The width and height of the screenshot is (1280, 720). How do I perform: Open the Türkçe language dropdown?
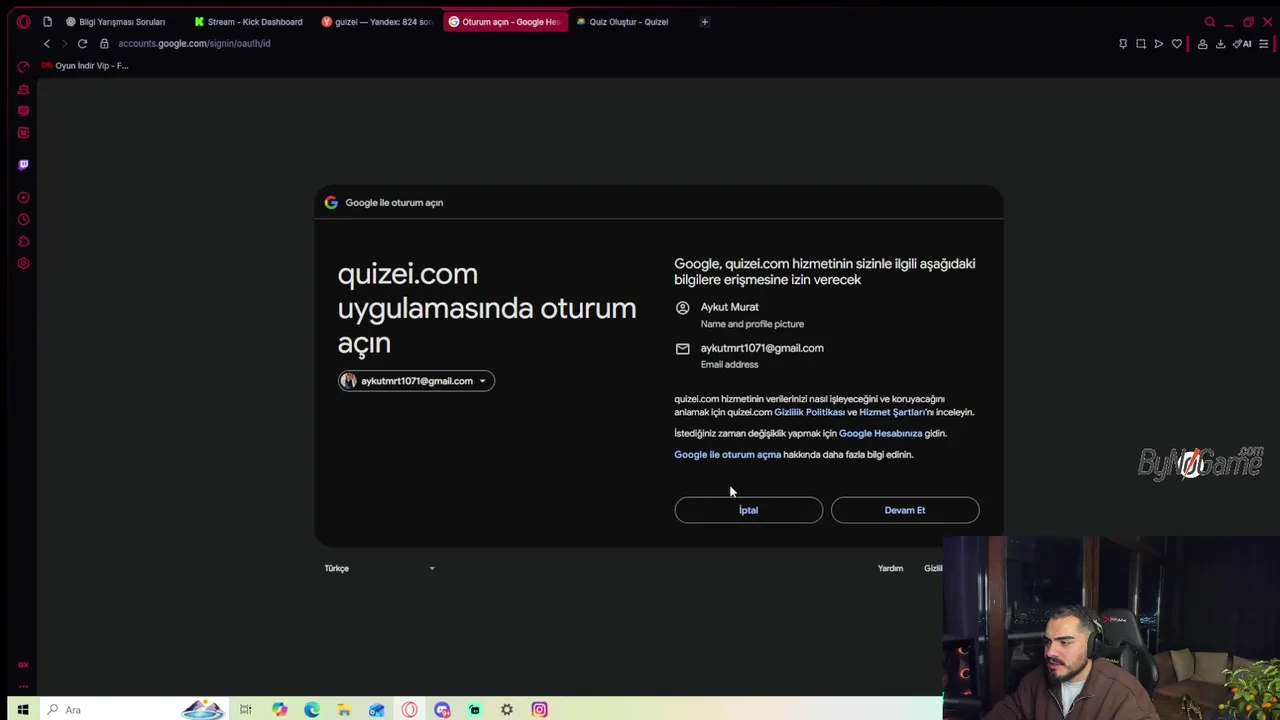(380, 568)
